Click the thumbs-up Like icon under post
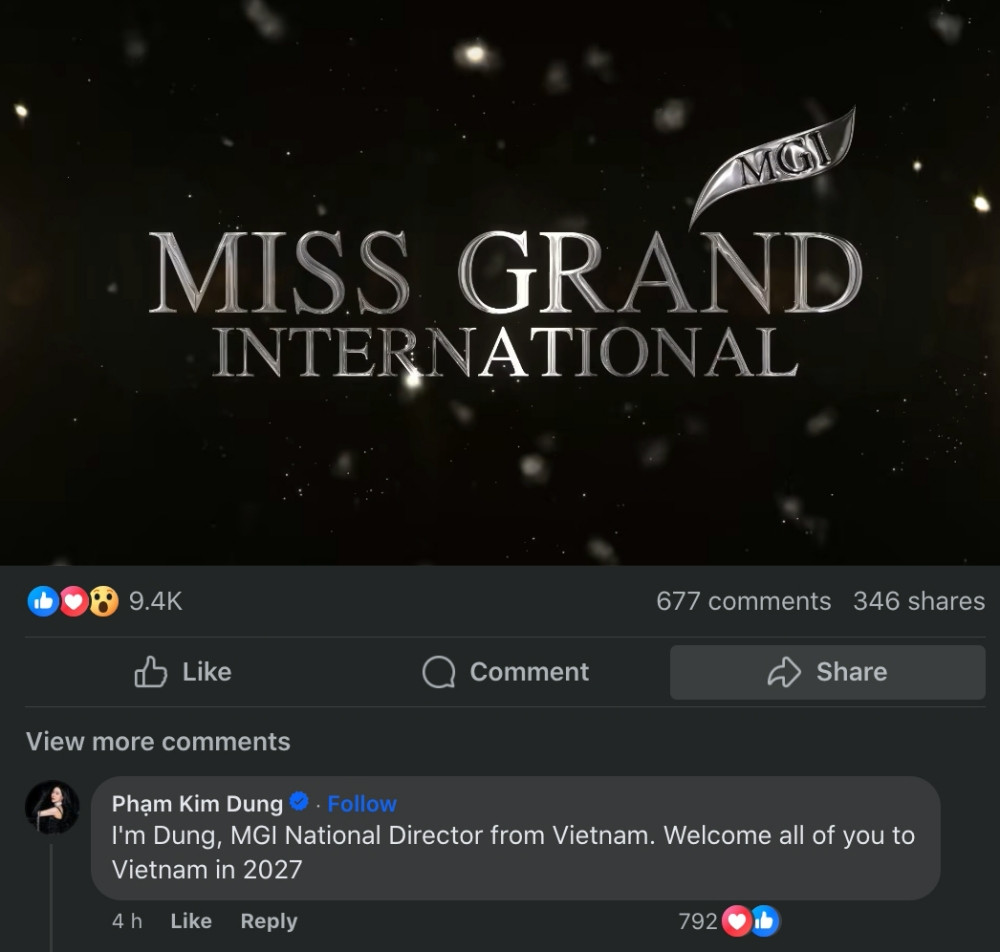1000x952 pixels. point(151,671)
